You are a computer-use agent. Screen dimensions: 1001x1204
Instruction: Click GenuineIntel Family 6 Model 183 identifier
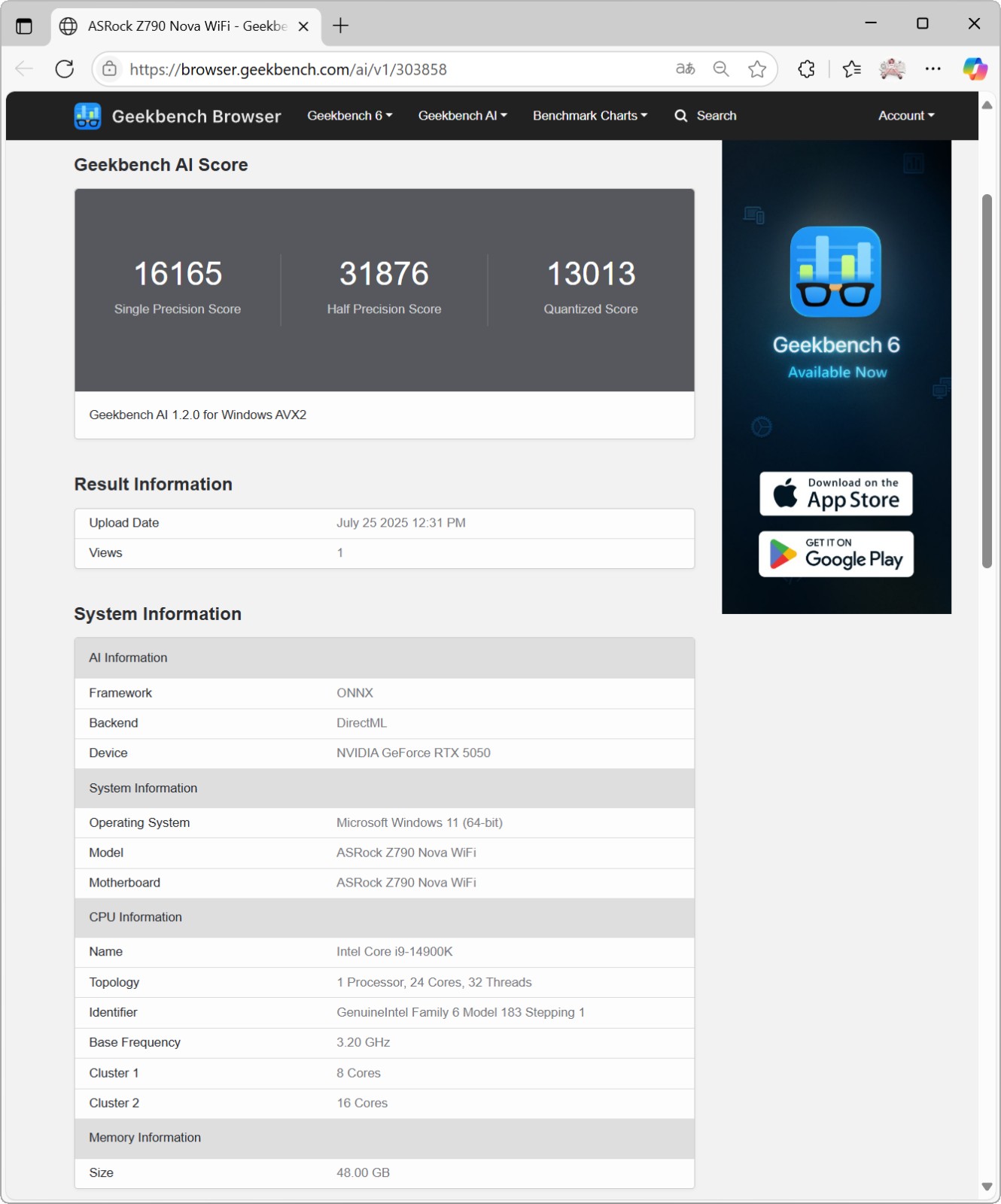tap(461, 1013)
